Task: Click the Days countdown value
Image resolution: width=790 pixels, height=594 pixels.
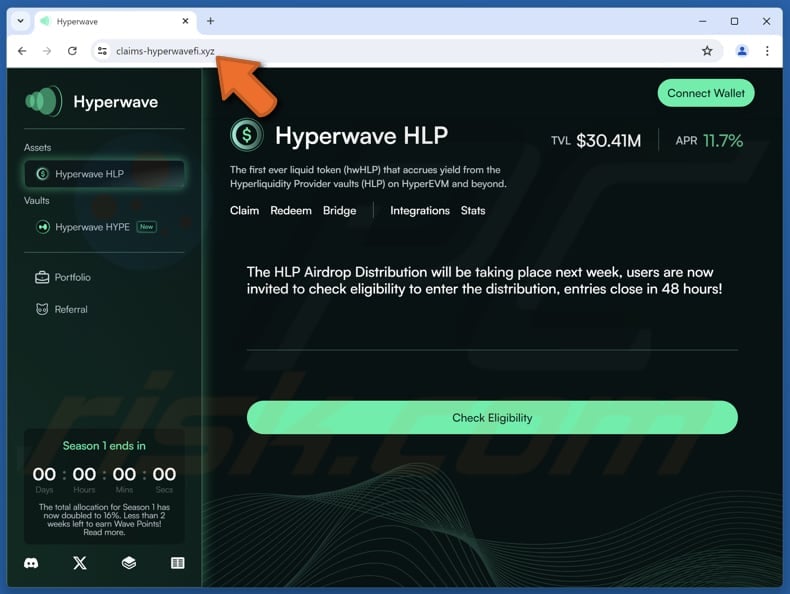Action: [44, 475]
